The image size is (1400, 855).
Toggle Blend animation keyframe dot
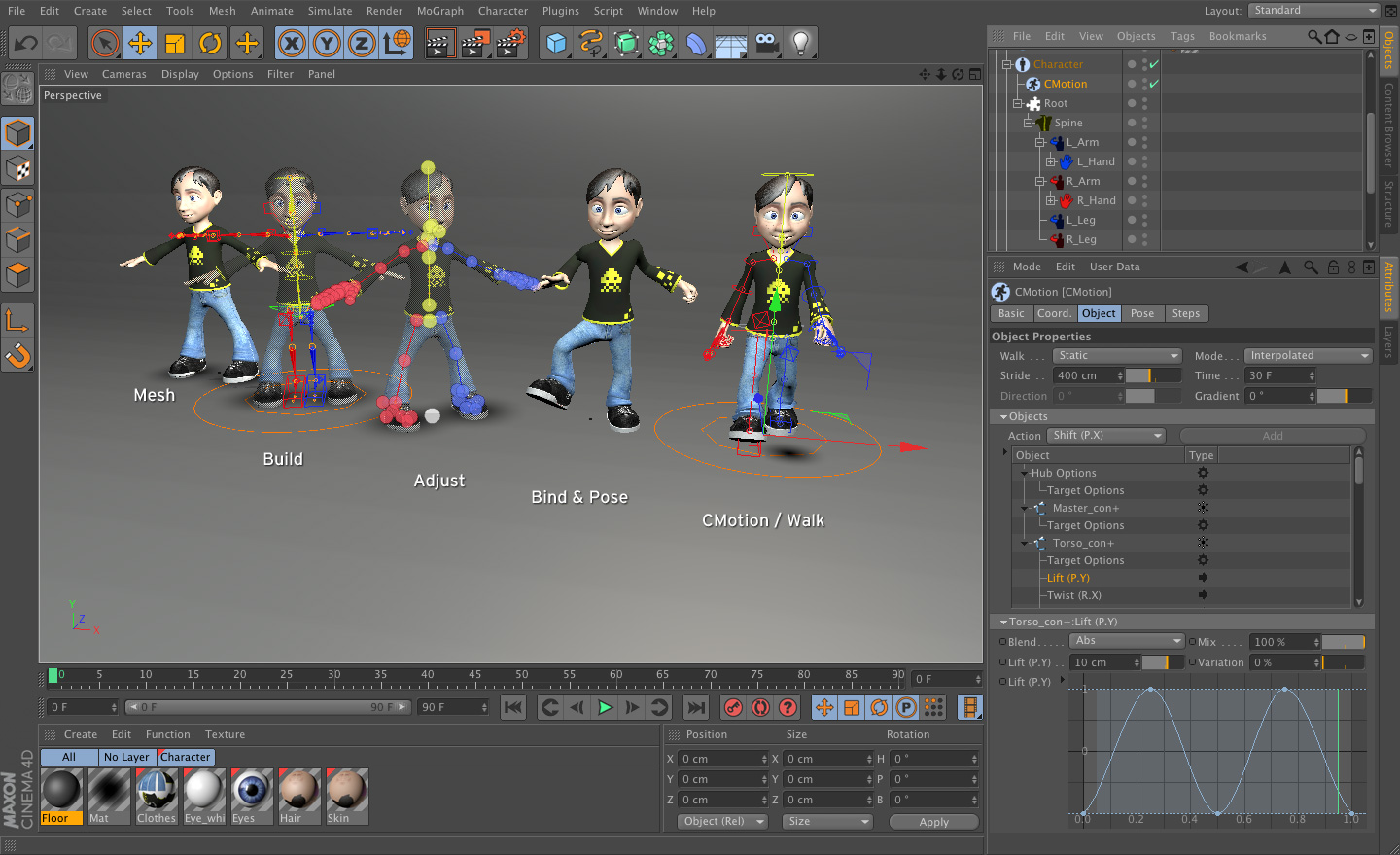[x=1003, y=642]
